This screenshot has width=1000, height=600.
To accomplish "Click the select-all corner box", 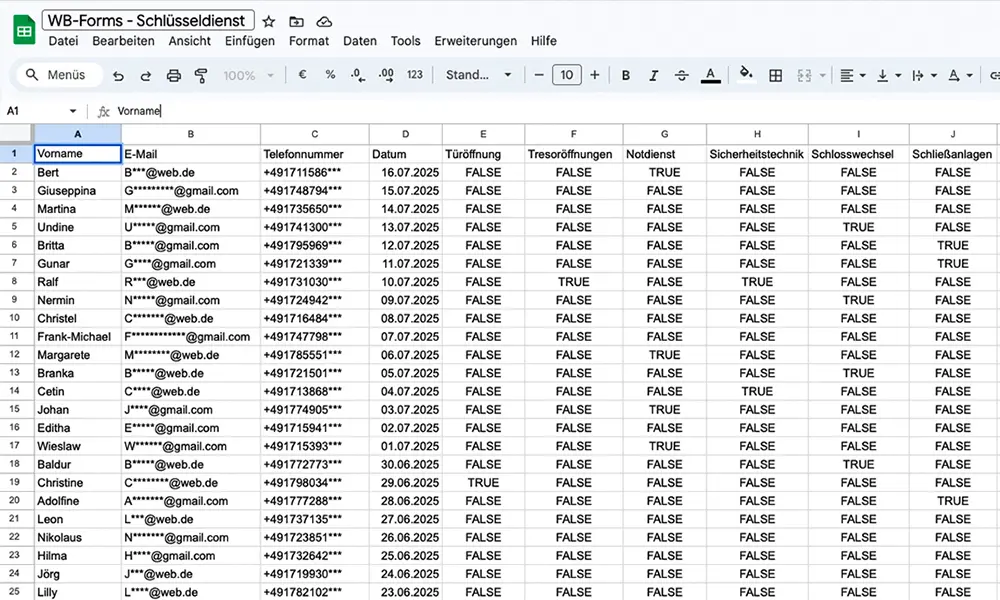I will pyautogui.click(x=16, y=134).
